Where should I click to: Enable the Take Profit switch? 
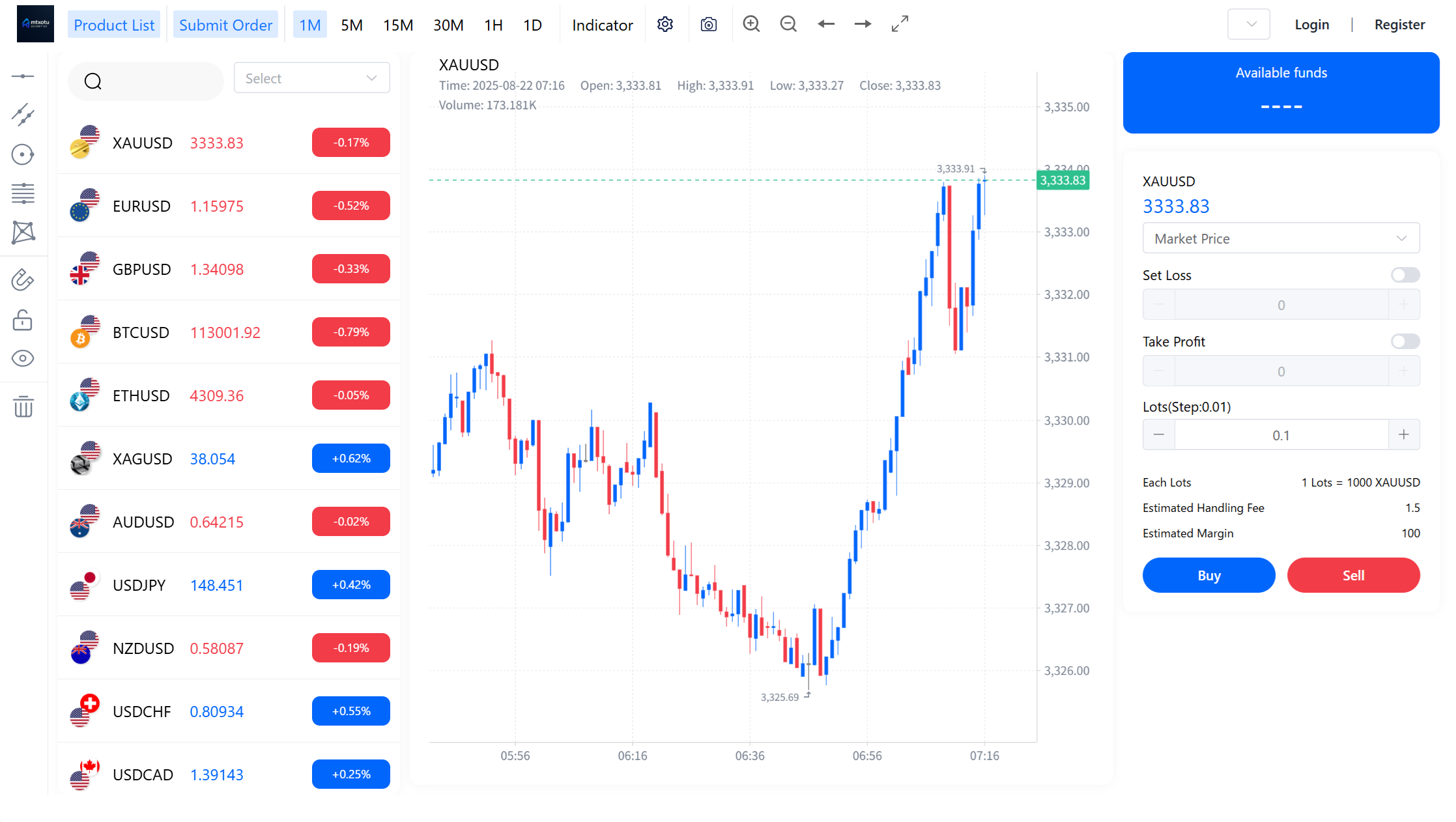tap(1405, 341)
